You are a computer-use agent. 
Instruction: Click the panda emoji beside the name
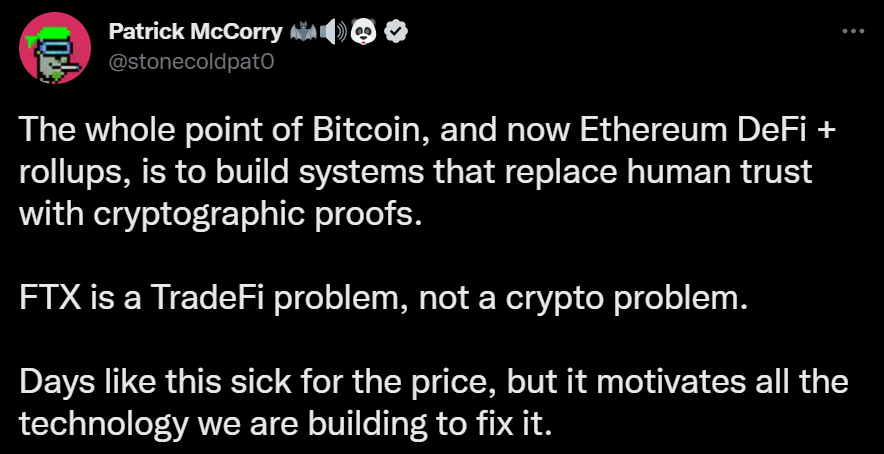(364, 33)
